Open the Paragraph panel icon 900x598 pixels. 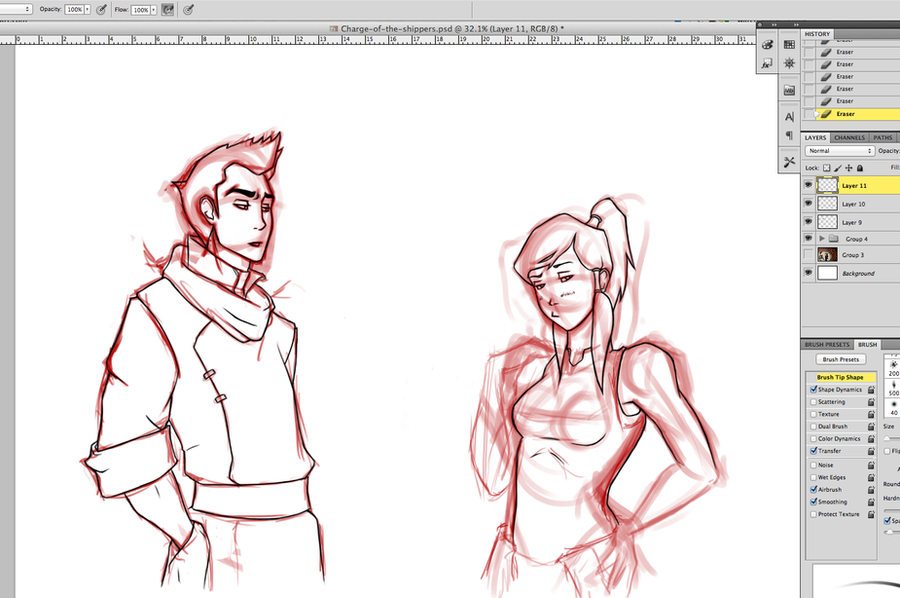click(x=789, y=135)
